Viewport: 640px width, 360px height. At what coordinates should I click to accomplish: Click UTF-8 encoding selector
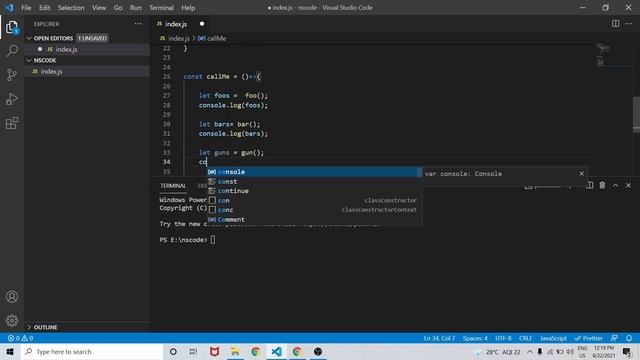coord(503,338)
